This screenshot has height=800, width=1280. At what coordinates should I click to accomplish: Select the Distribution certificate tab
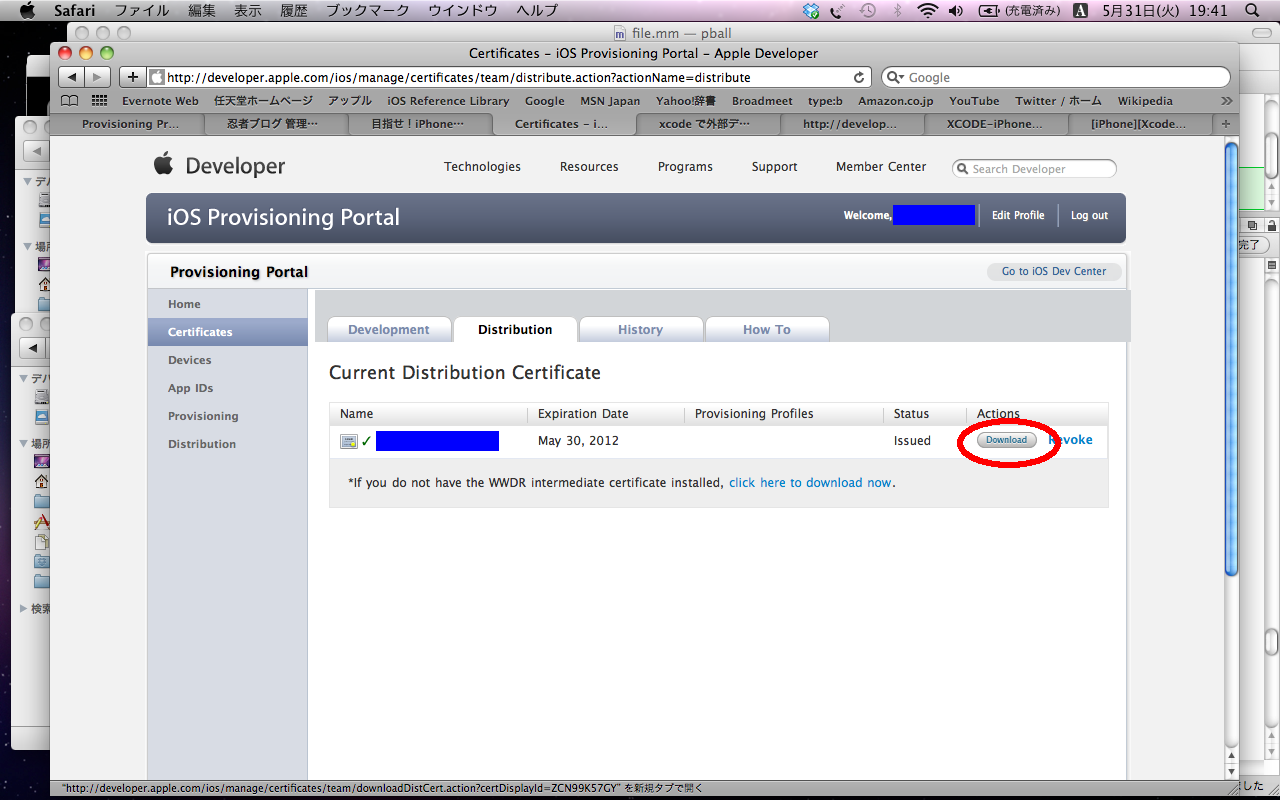click(515, 330)
